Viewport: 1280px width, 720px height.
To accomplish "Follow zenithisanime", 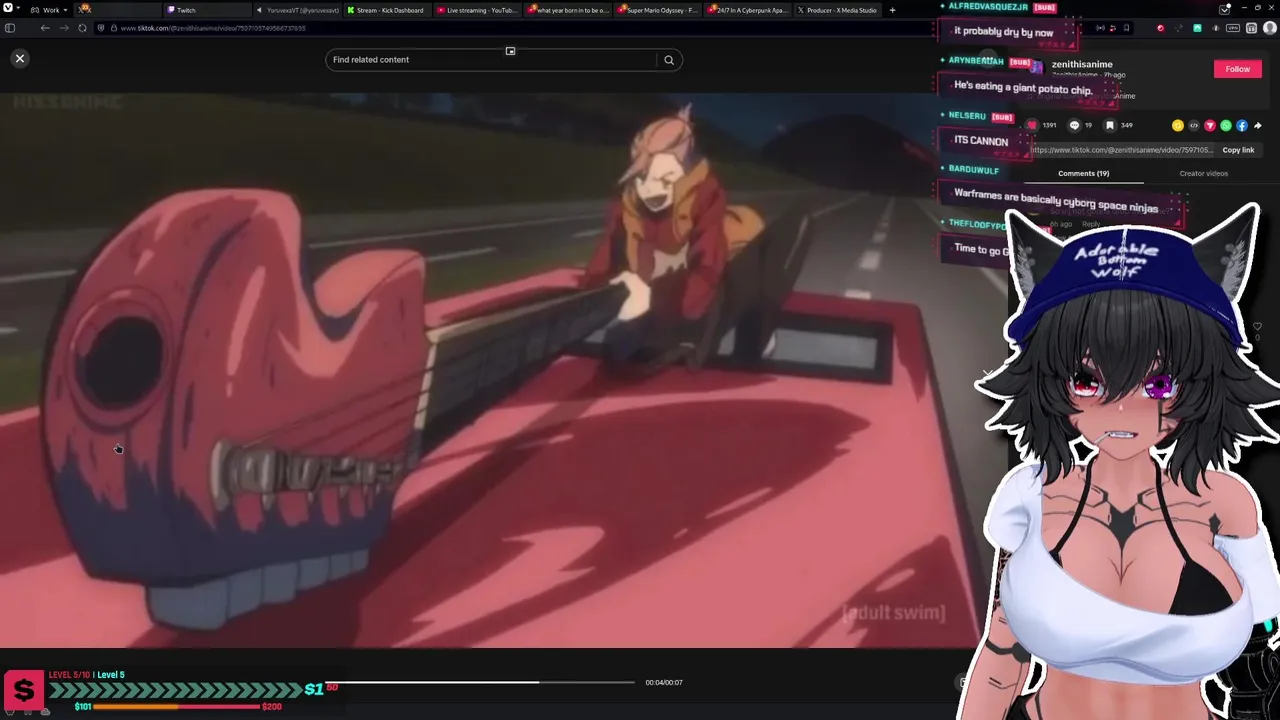I will click(x=1237, y=69).
